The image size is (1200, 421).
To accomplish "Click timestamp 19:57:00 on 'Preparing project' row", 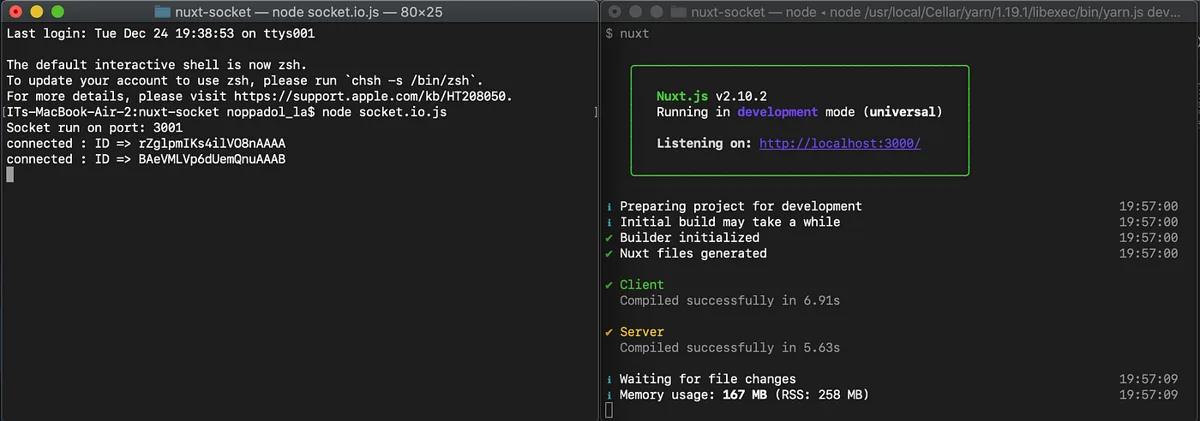I will (x=1149, y=206).
